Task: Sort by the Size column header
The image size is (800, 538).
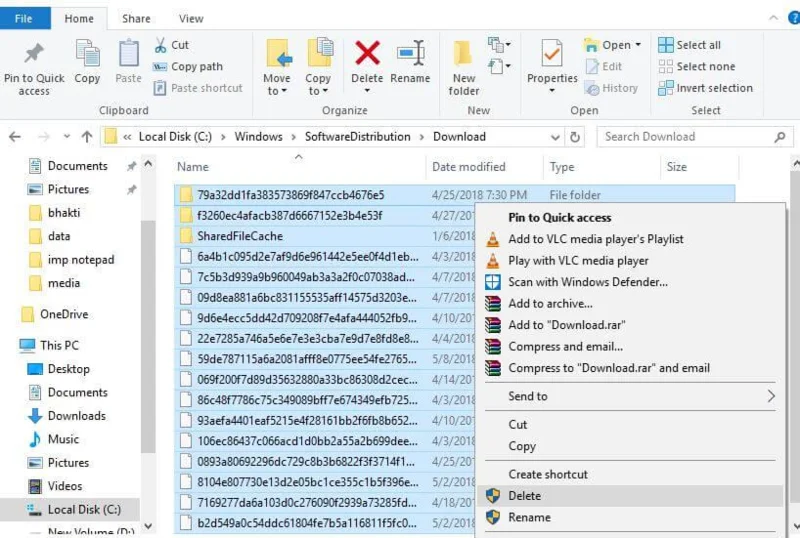Action: 699,167
